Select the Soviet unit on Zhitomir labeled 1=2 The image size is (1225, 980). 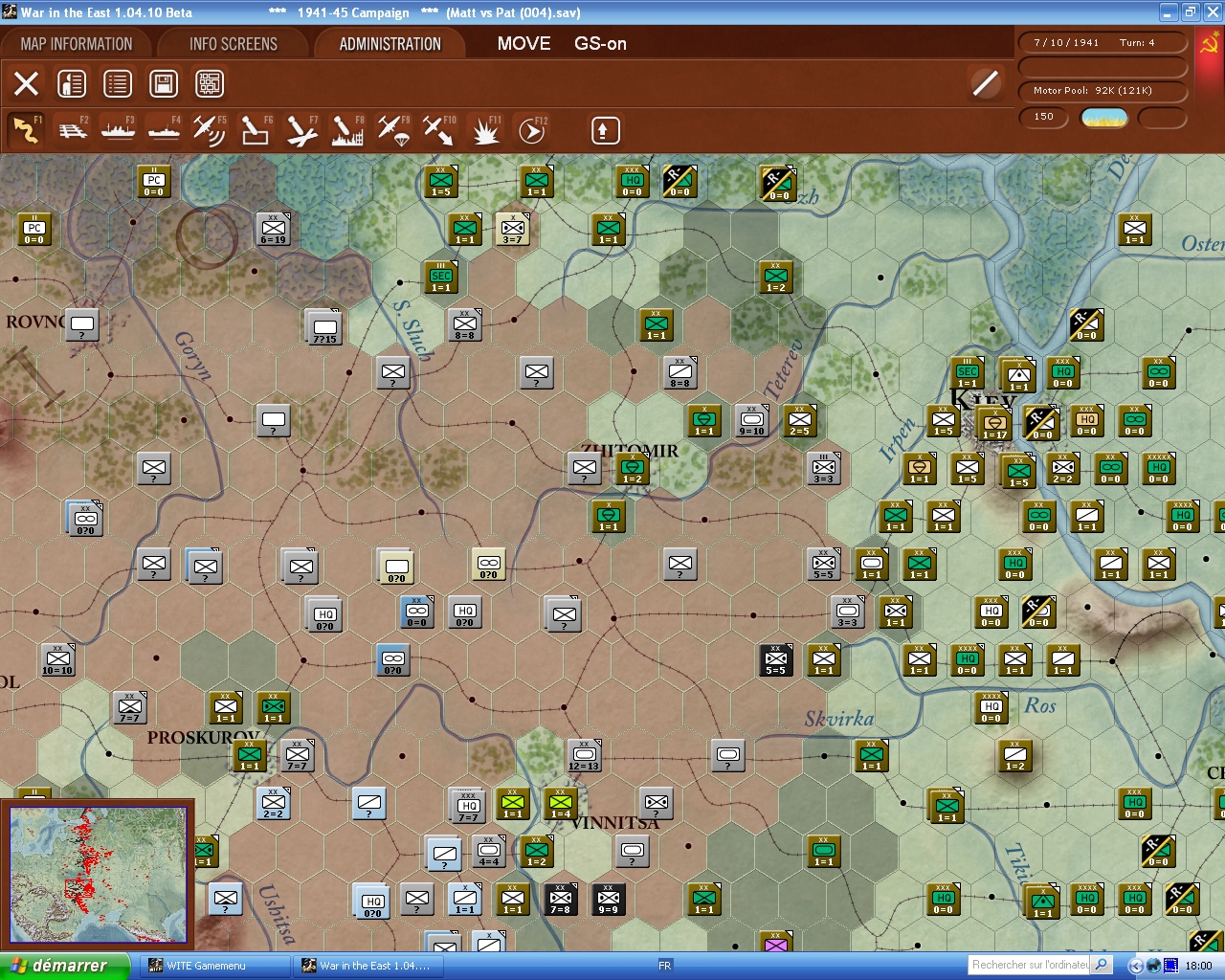pos(633,468)
